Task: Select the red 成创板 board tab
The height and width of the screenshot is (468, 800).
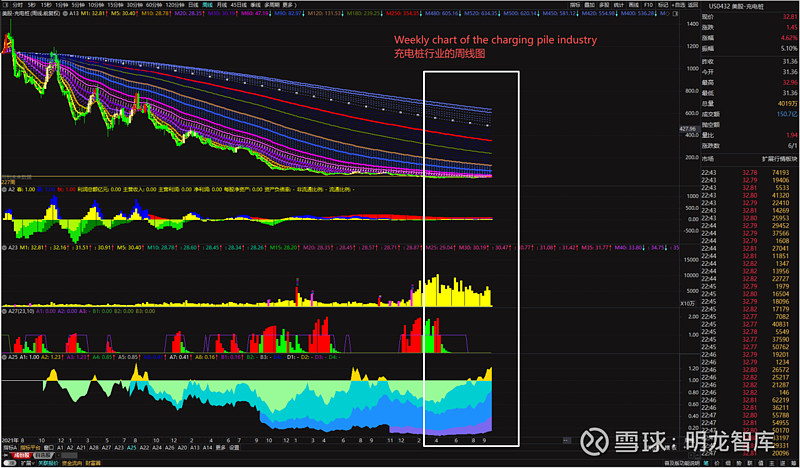Action: pyautogui.click(x=22, y=455)
